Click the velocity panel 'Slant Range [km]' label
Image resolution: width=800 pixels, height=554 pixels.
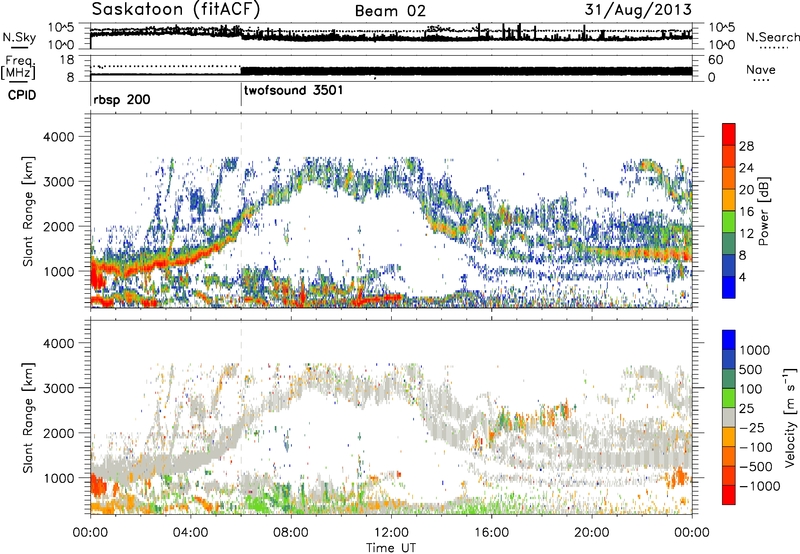pyautogui.click(x=29, y=418)
